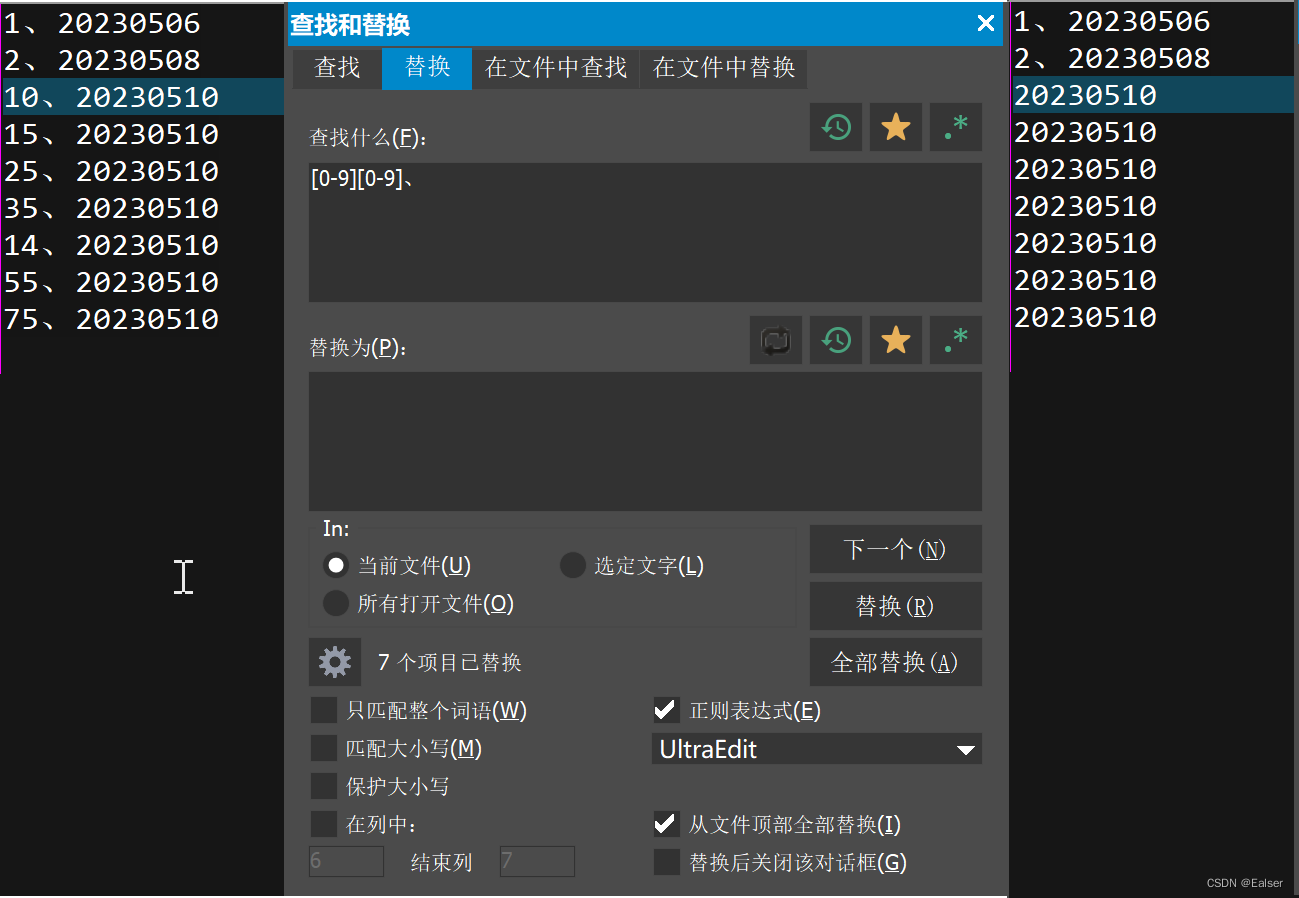This screenshot has width=1299, height=898.
Task: Click the 替换 button
Action: [895, 606]
